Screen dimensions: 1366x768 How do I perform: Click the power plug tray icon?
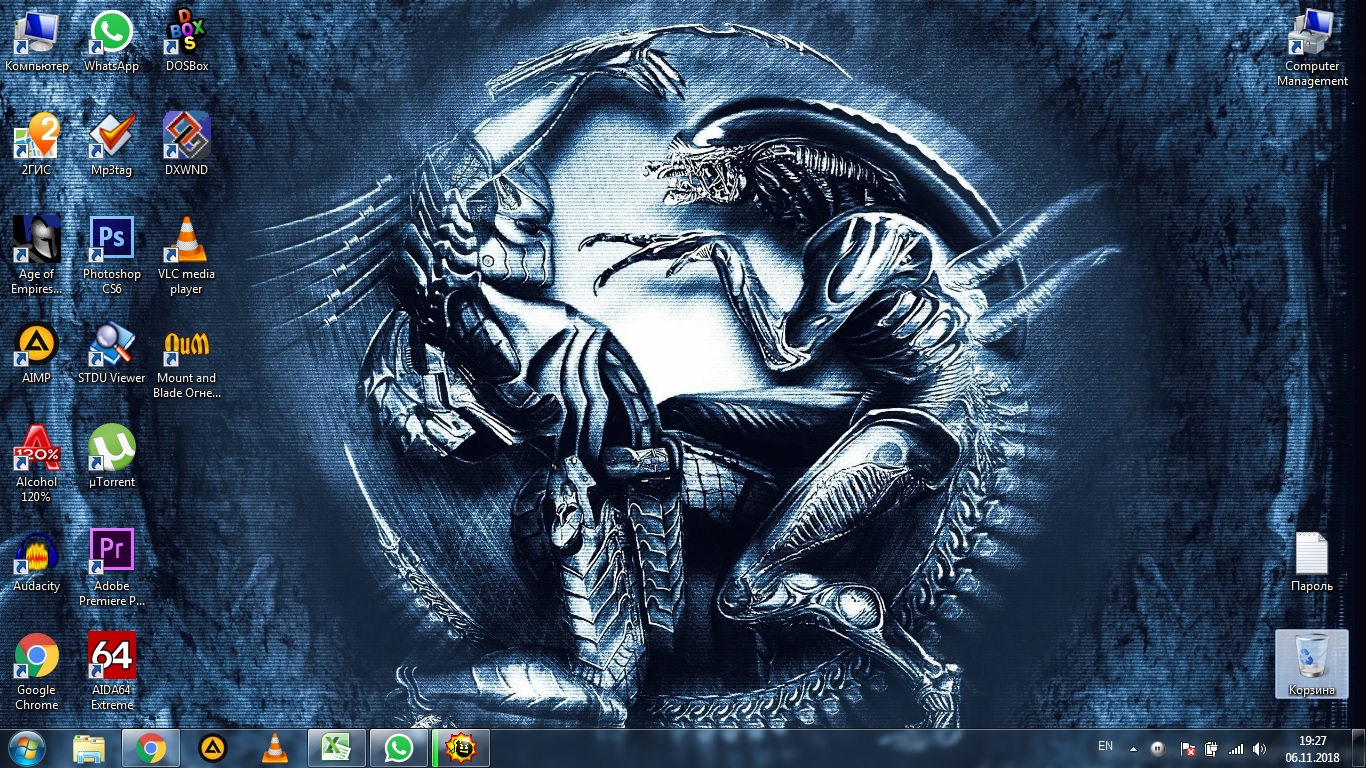pos(1212,748)
